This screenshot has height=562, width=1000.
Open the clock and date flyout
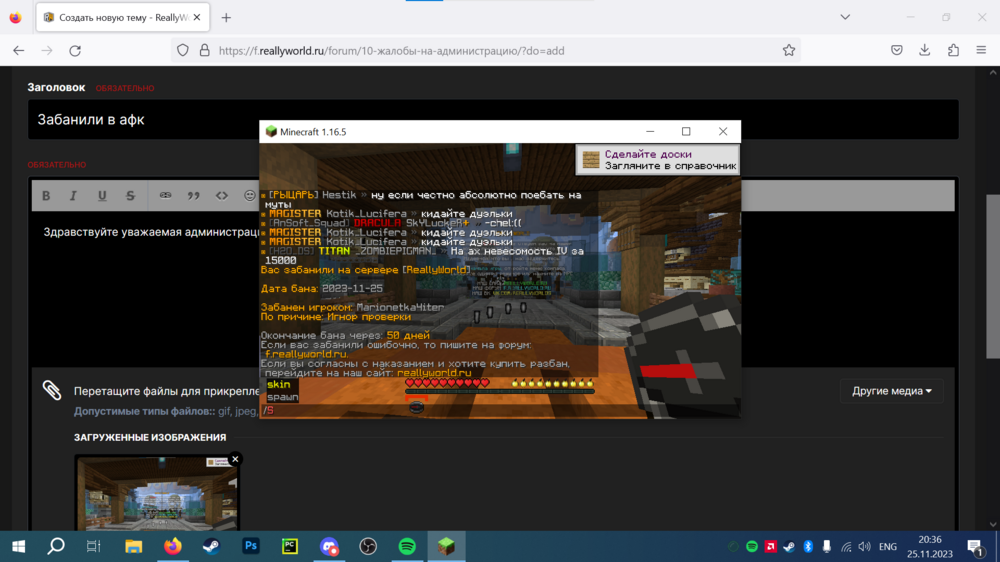click(930, 547)
